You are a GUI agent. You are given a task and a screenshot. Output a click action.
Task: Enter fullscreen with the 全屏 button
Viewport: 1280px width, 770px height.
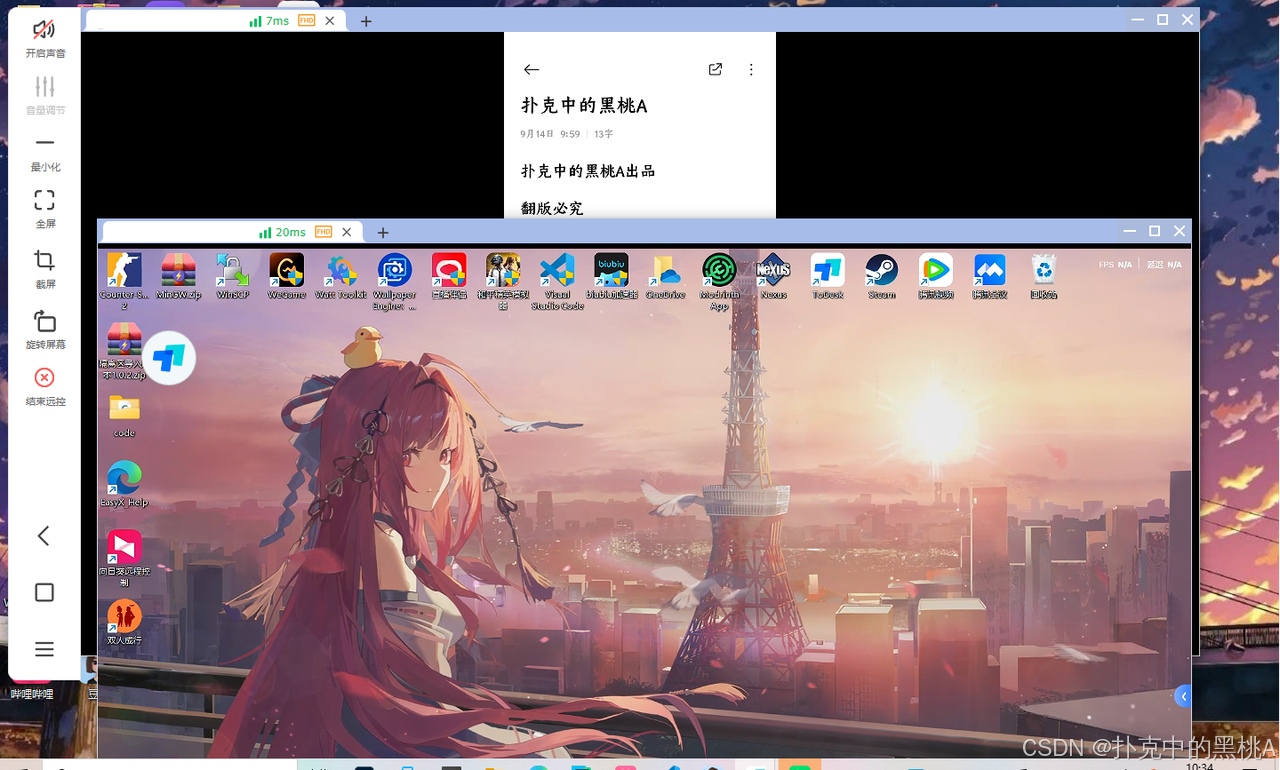[45, 209]
